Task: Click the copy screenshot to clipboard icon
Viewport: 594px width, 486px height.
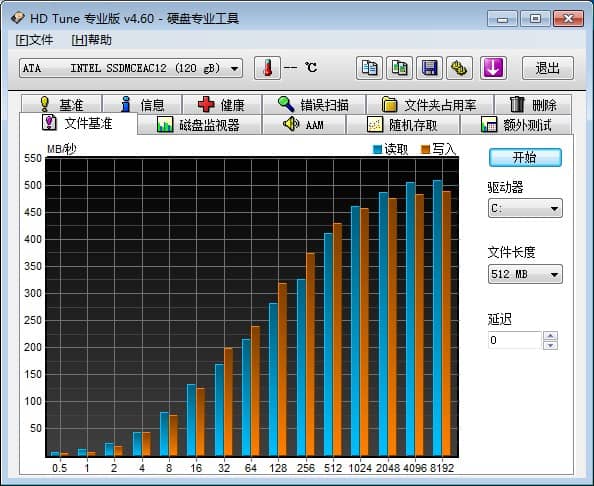Action: click(399, 68)
